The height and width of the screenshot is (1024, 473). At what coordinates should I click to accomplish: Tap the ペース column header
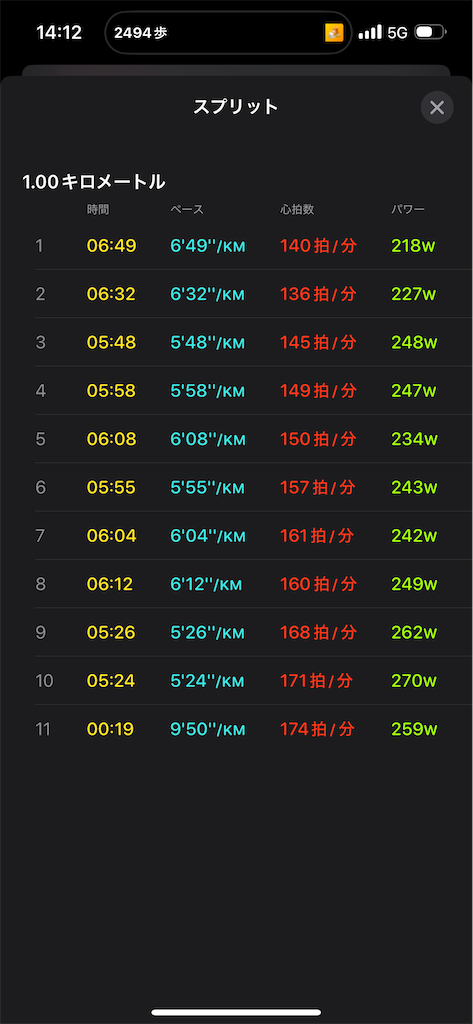pos(187,210)
